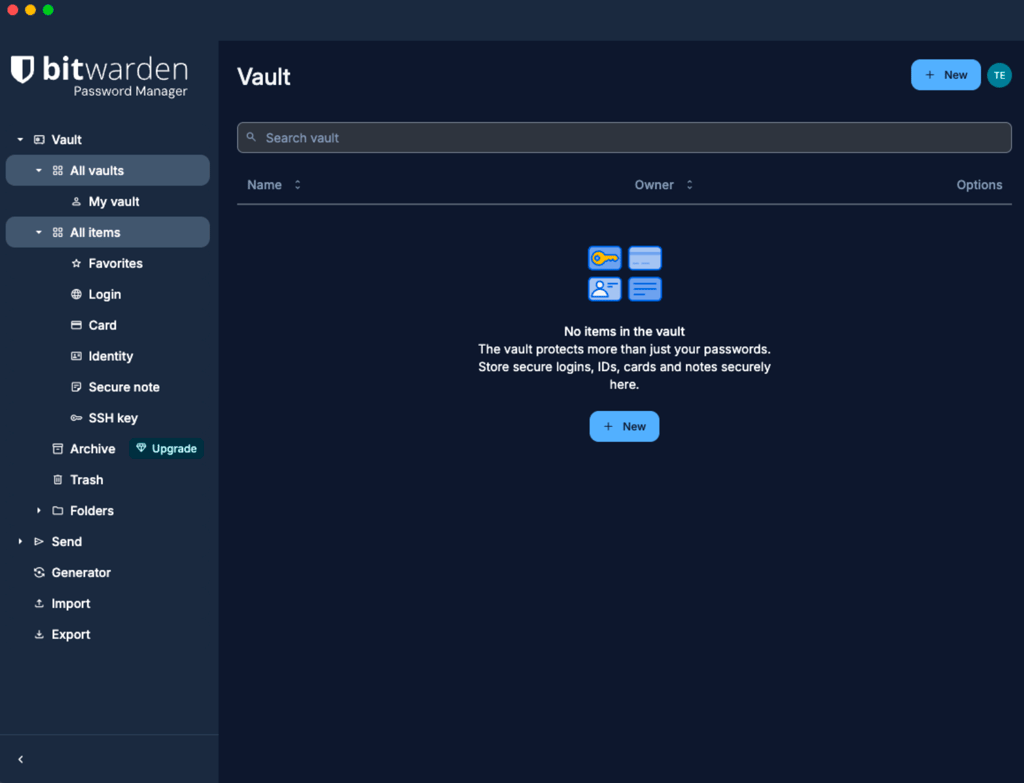
Task: Collapse sidebar with bottom chevron
Action: coord(21,759)
